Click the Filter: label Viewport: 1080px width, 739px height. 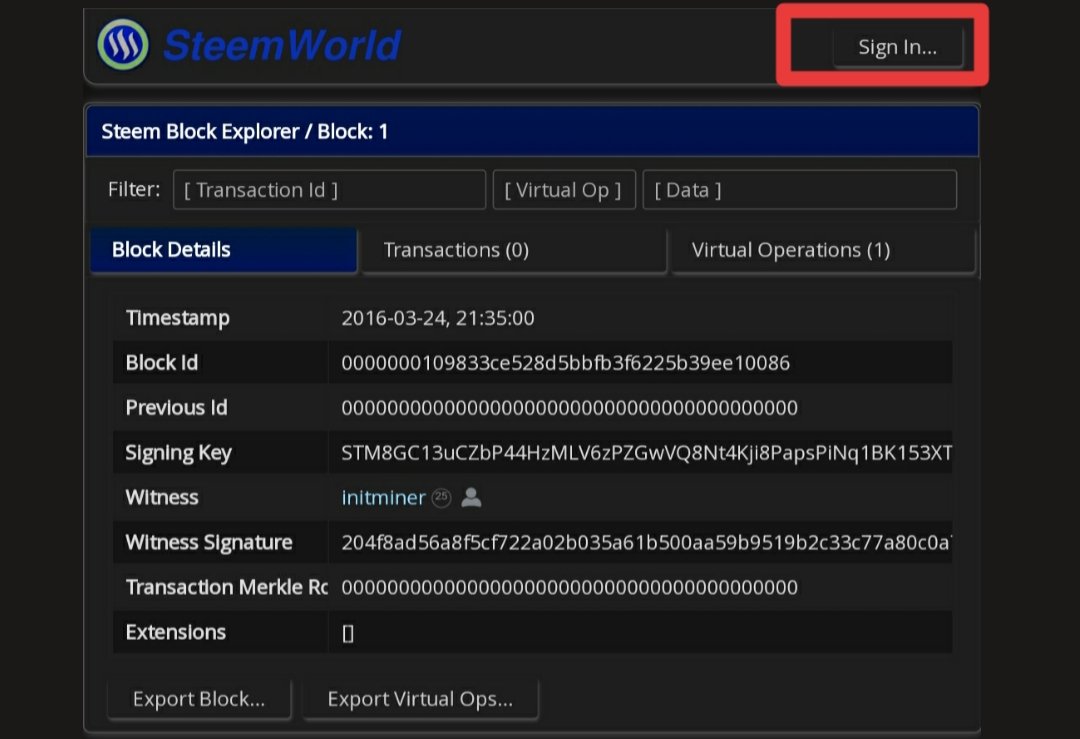(134, 189)
